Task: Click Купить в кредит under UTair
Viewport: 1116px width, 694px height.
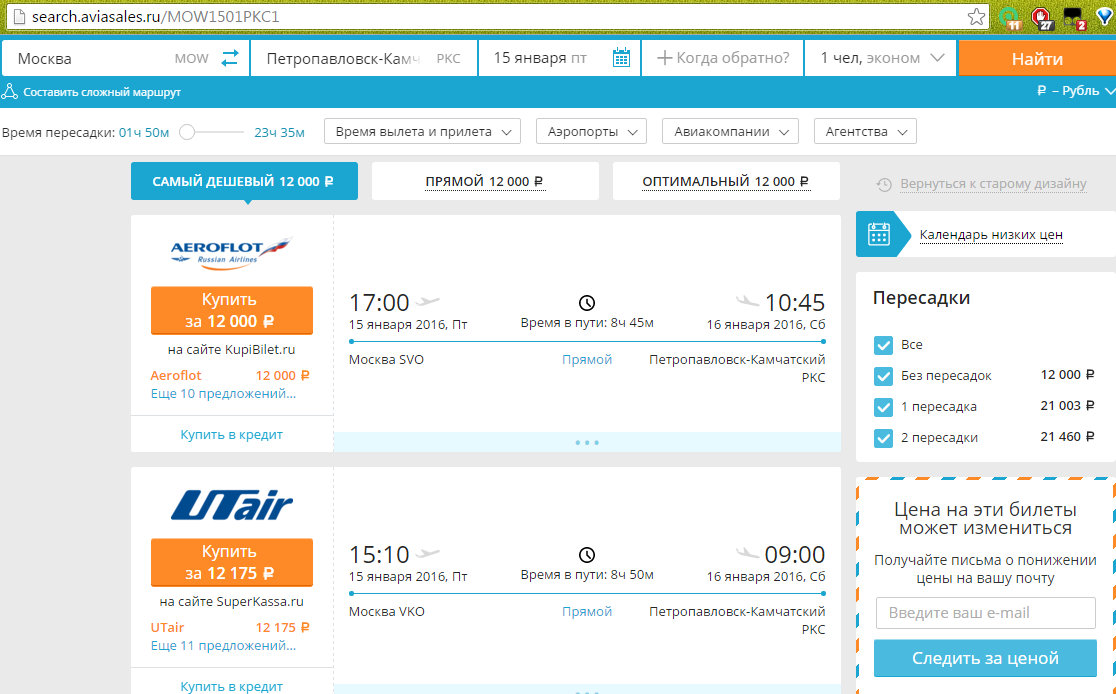Action: tap(231, 686)
